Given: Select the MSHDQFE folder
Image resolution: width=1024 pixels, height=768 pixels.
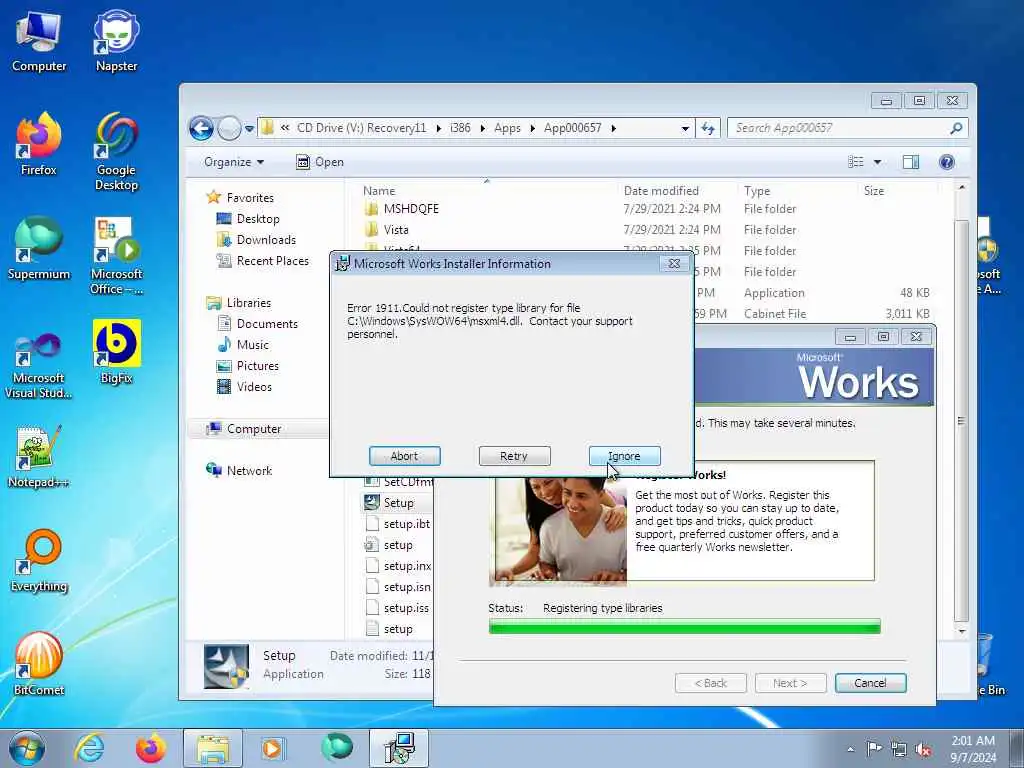Looking at the screenshot, I should (x=411, y=209).
